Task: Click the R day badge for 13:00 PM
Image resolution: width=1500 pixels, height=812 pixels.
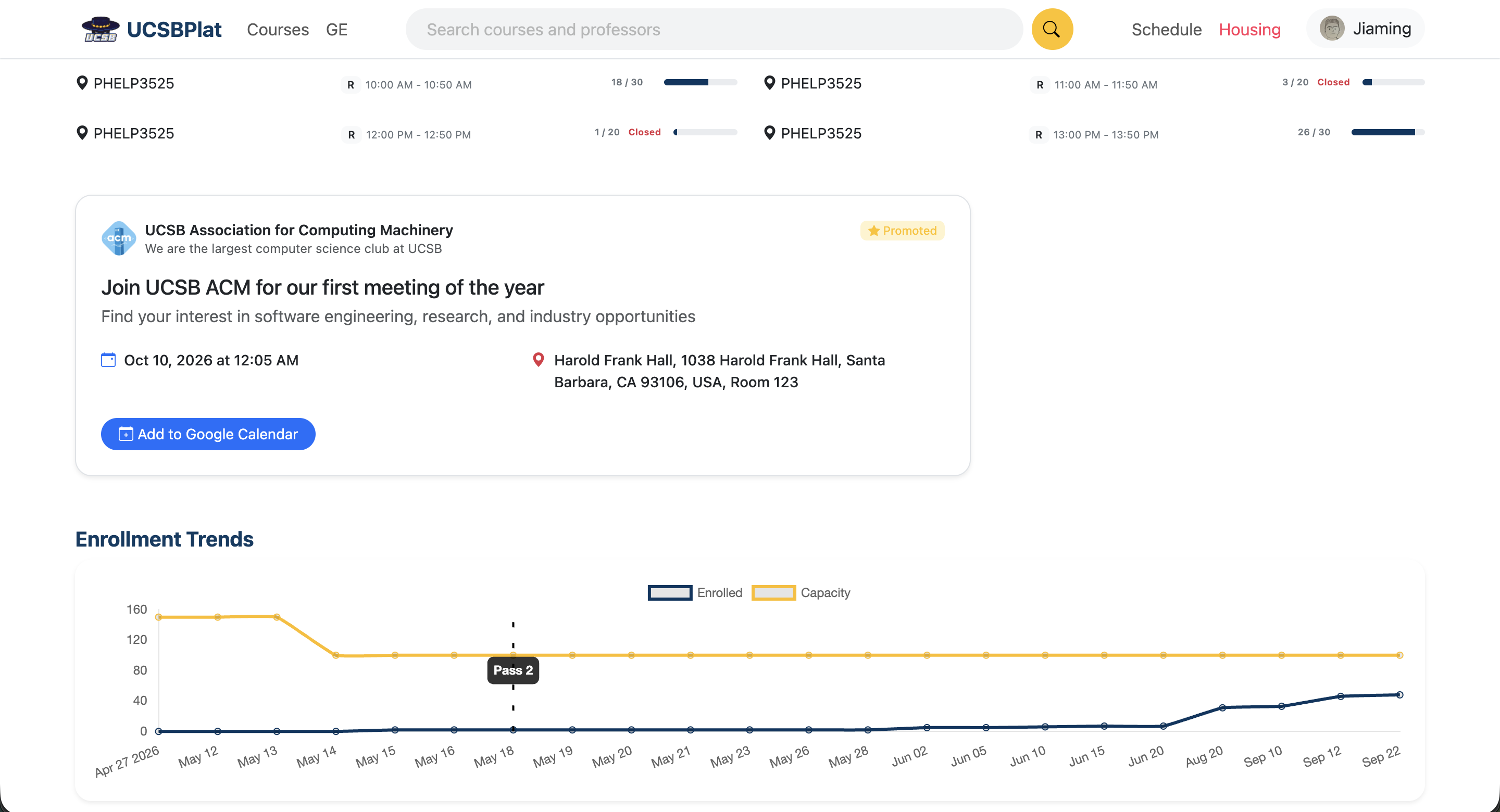Action: [1038, 135]
